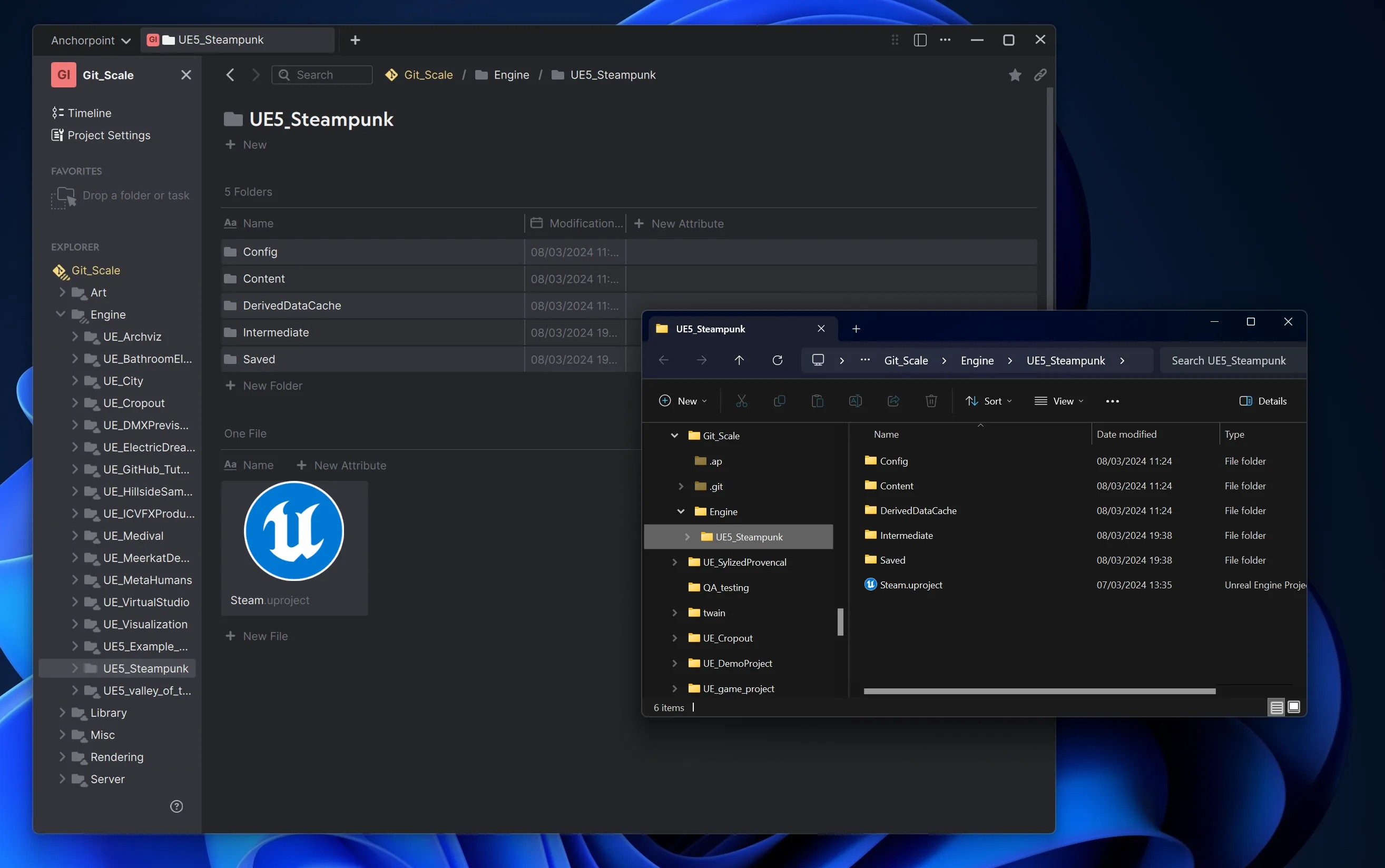Open the Steam.uproject file thumbnail
1385x868 pixels.
294,531
